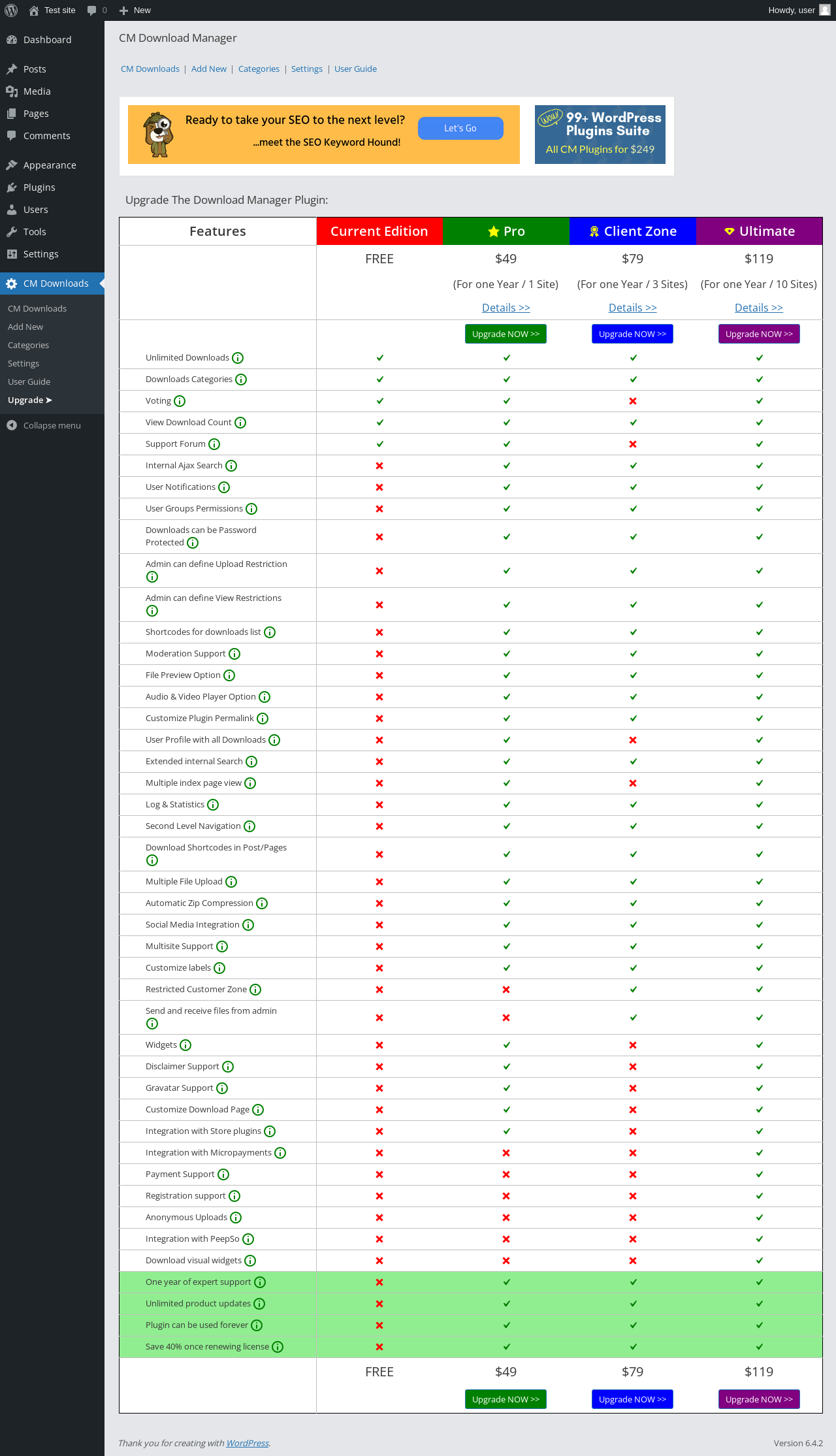
Task: Show info for Save 40% once renewing license
Action: [x=278, y=1347]
